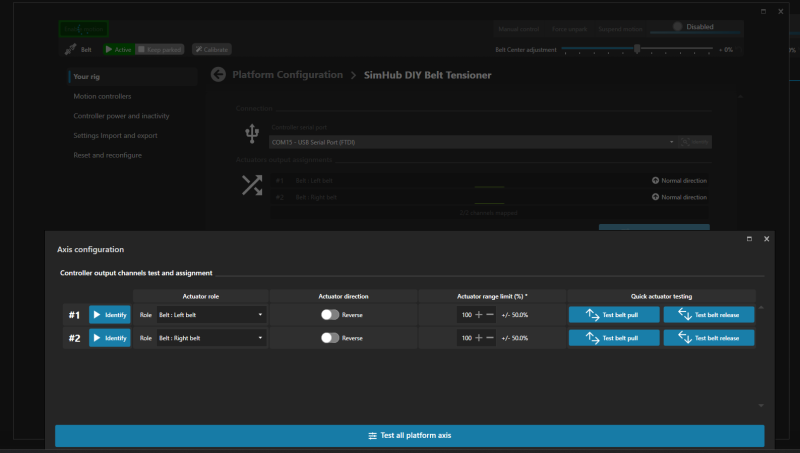This screenshot has height=453, width=800.
Task: Close the main SimHub window
Action: point(781,11)
